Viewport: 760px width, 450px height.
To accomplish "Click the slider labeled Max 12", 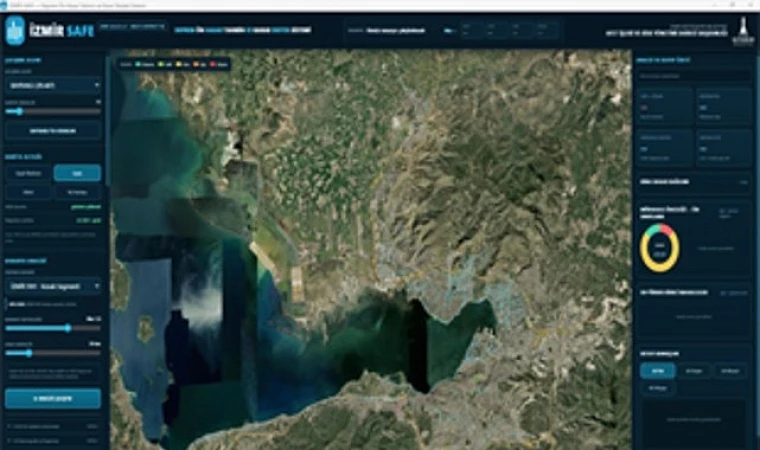I will [53, 328].
